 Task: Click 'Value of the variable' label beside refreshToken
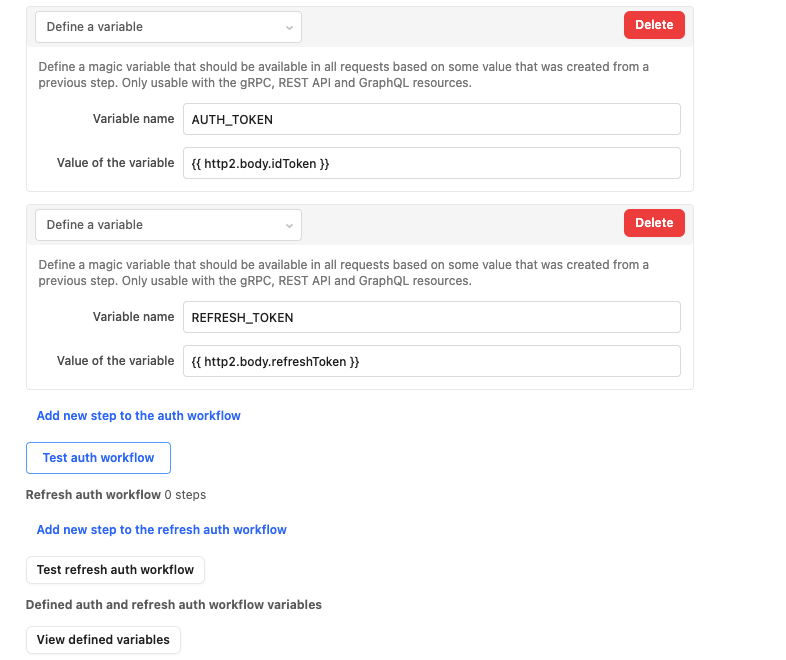pos(115,361)
